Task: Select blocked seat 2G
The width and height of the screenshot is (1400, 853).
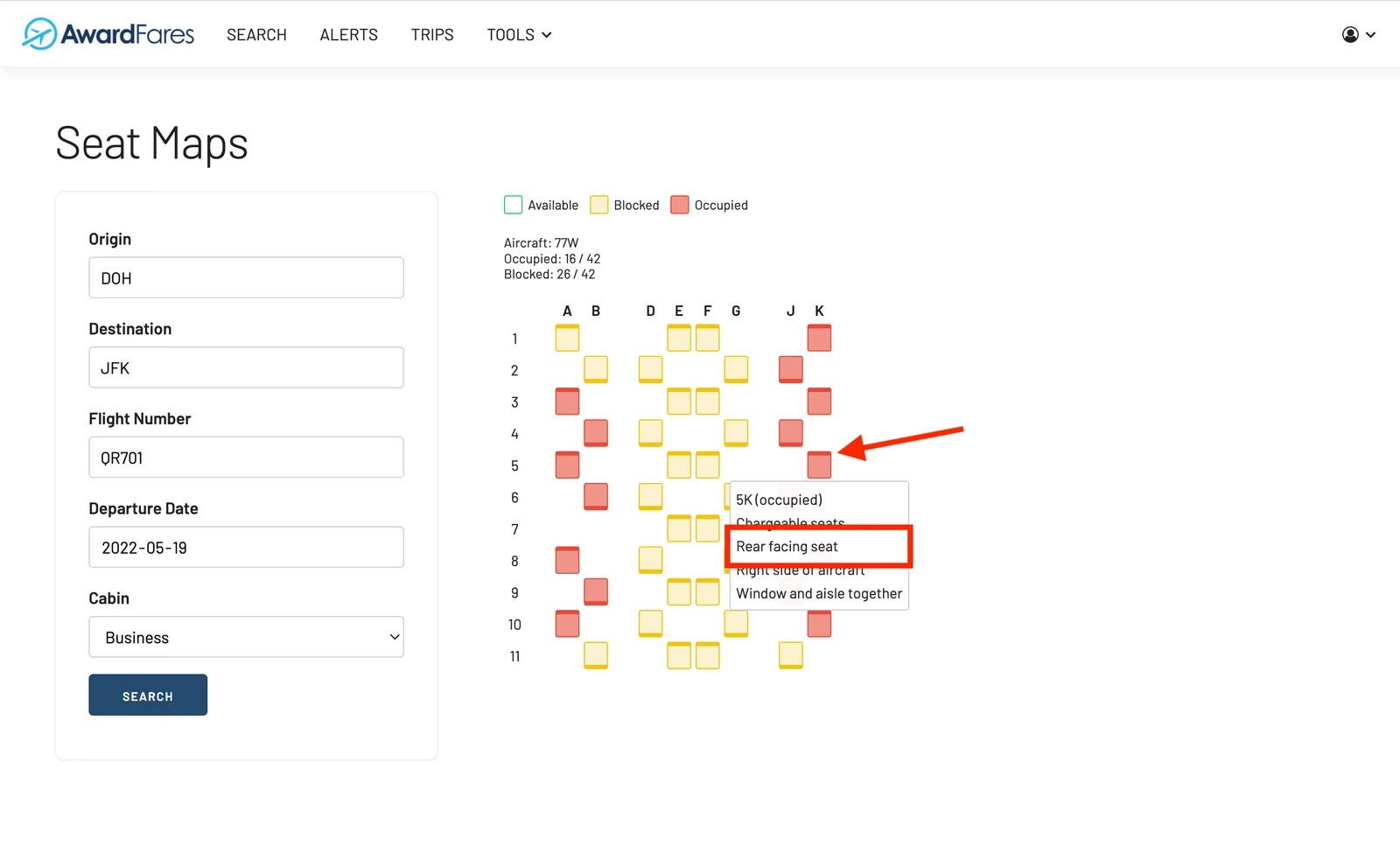Action: click(x=736, y=369)
